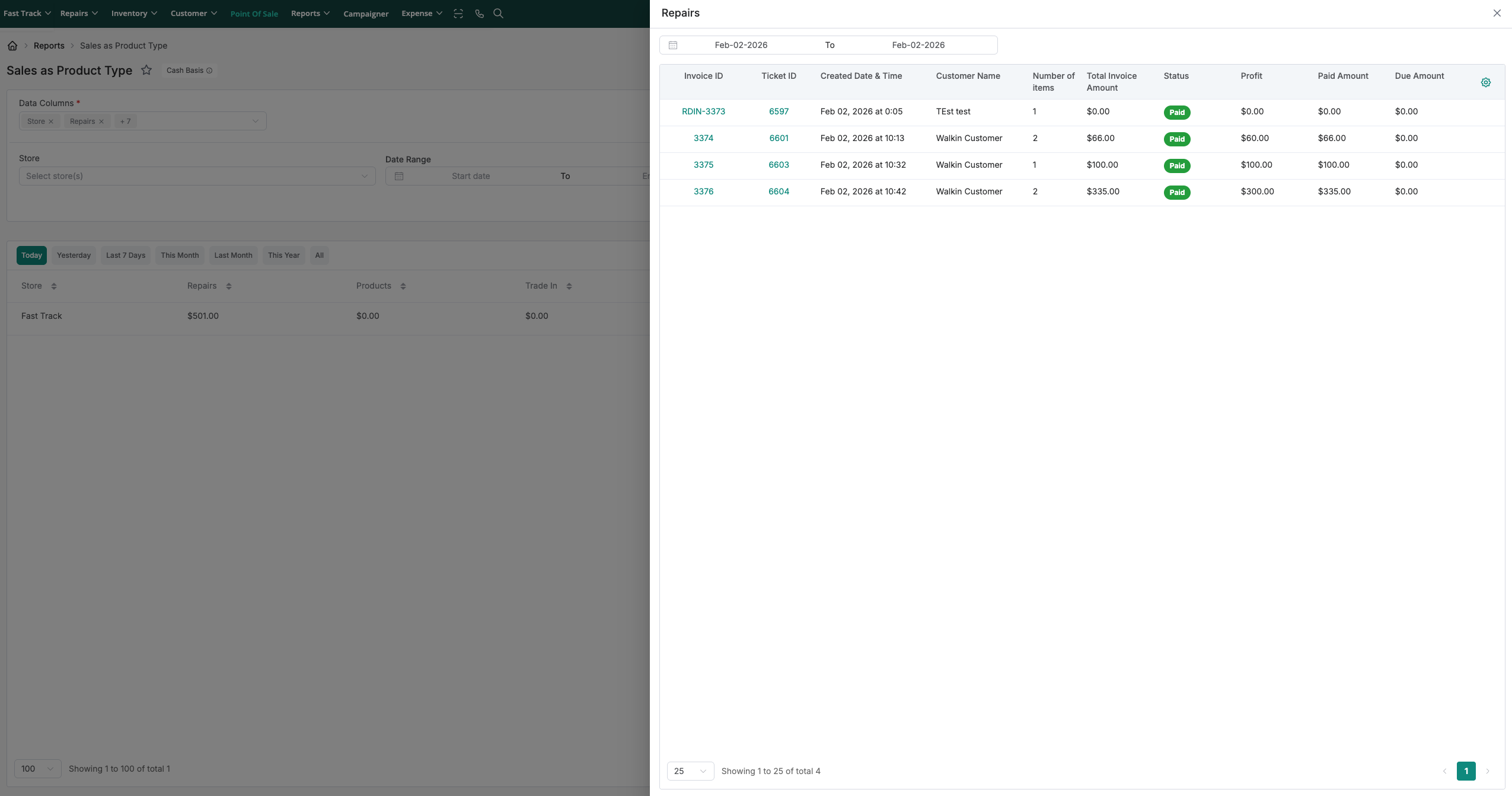Sort by the Repairs column

pyautogui.click(x=228, y=286)
